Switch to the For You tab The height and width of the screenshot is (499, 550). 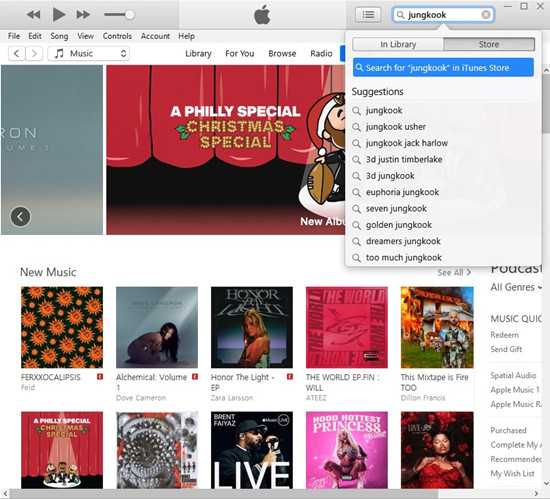240,54
